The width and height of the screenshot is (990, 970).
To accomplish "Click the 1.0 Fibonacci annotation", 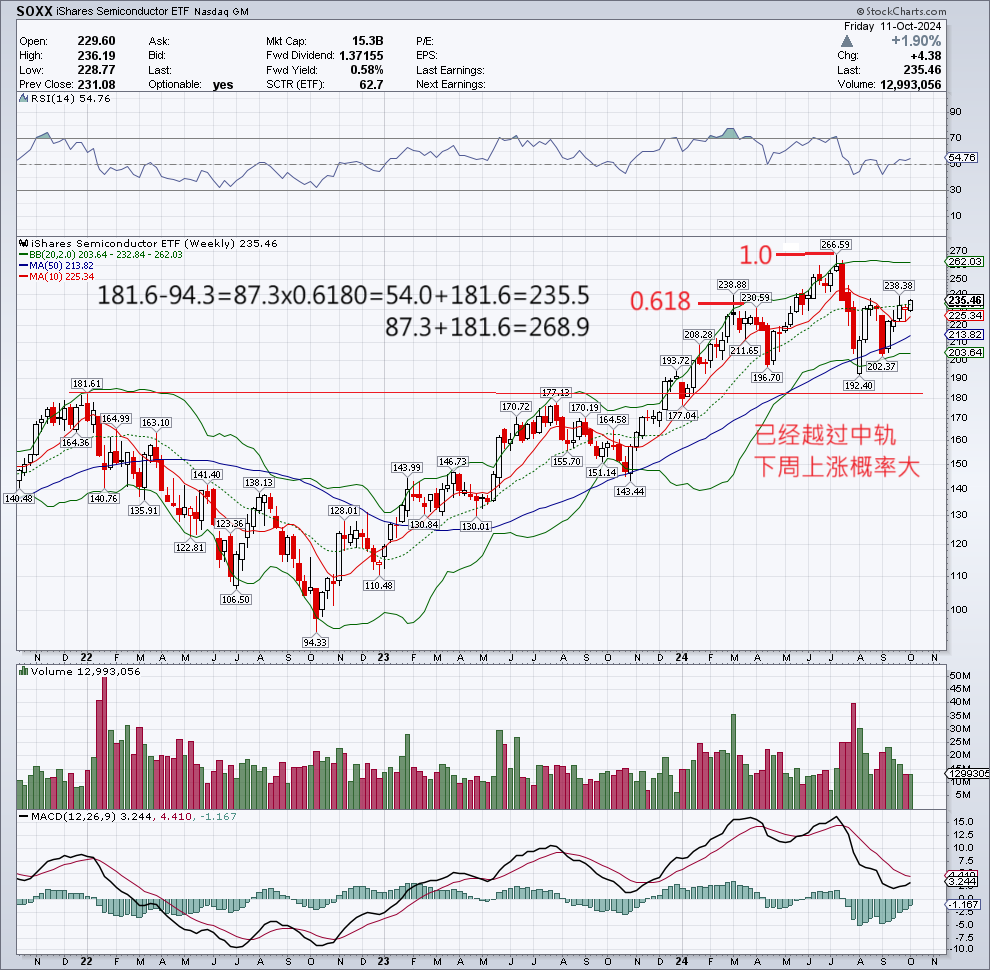I will click(755, 255).
